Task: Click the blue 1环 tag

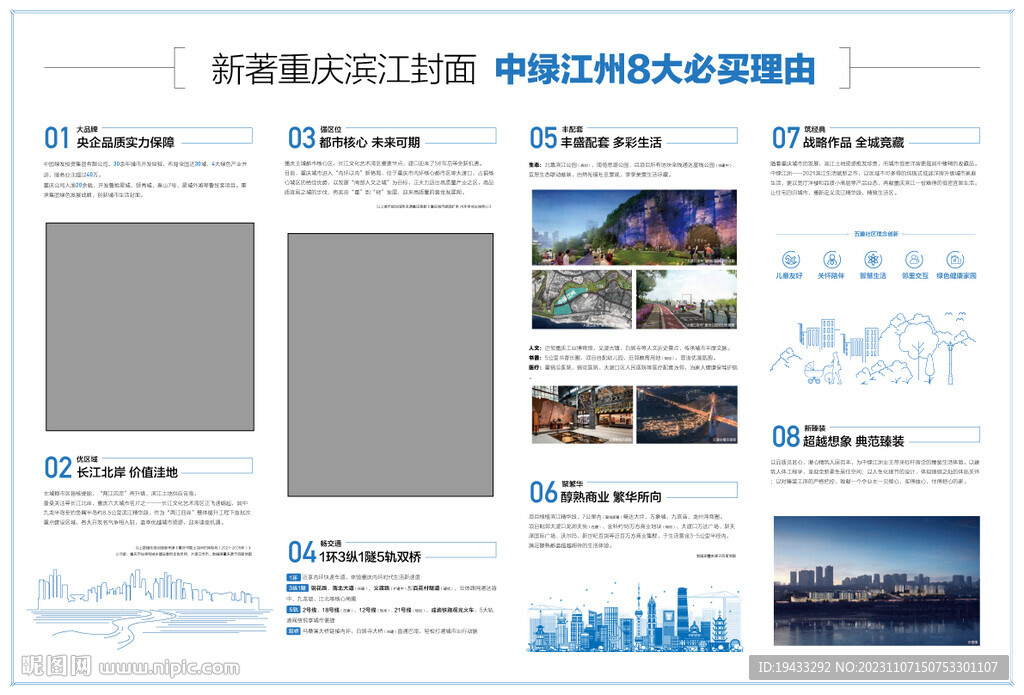Action: [x=293, y=577]
